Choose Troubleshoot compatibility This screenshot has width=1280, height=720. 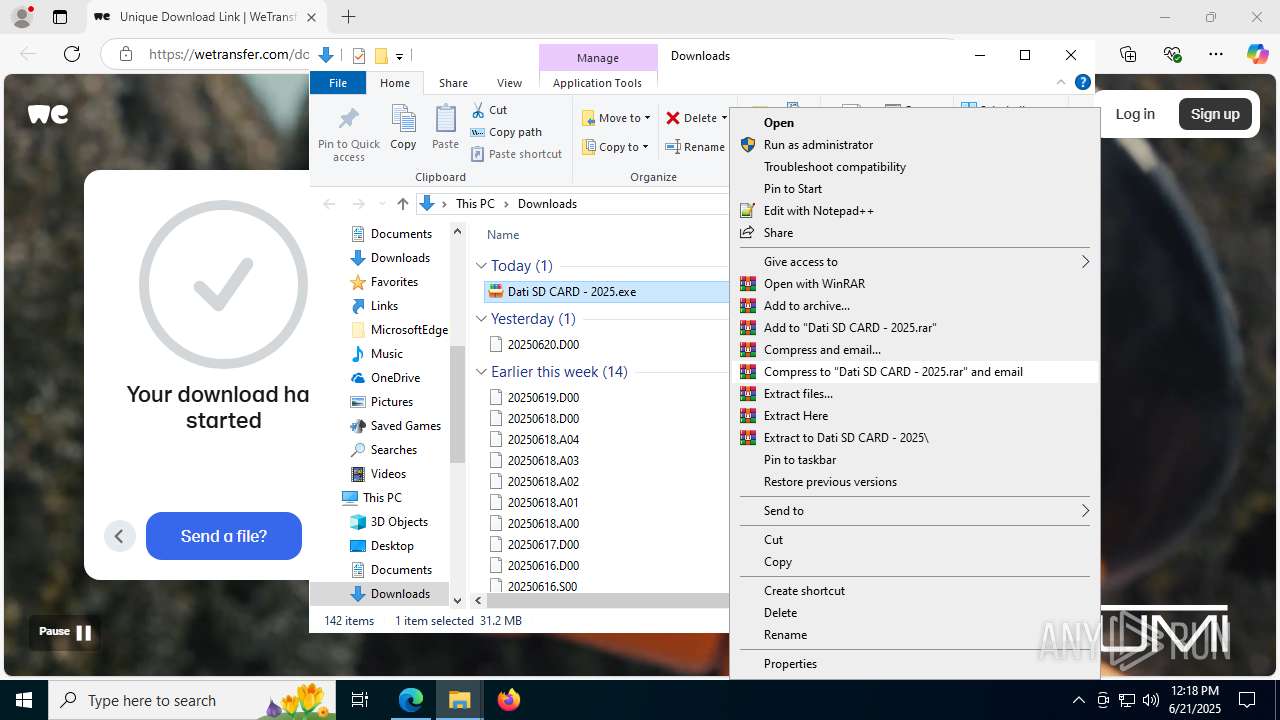click(914, 167)
